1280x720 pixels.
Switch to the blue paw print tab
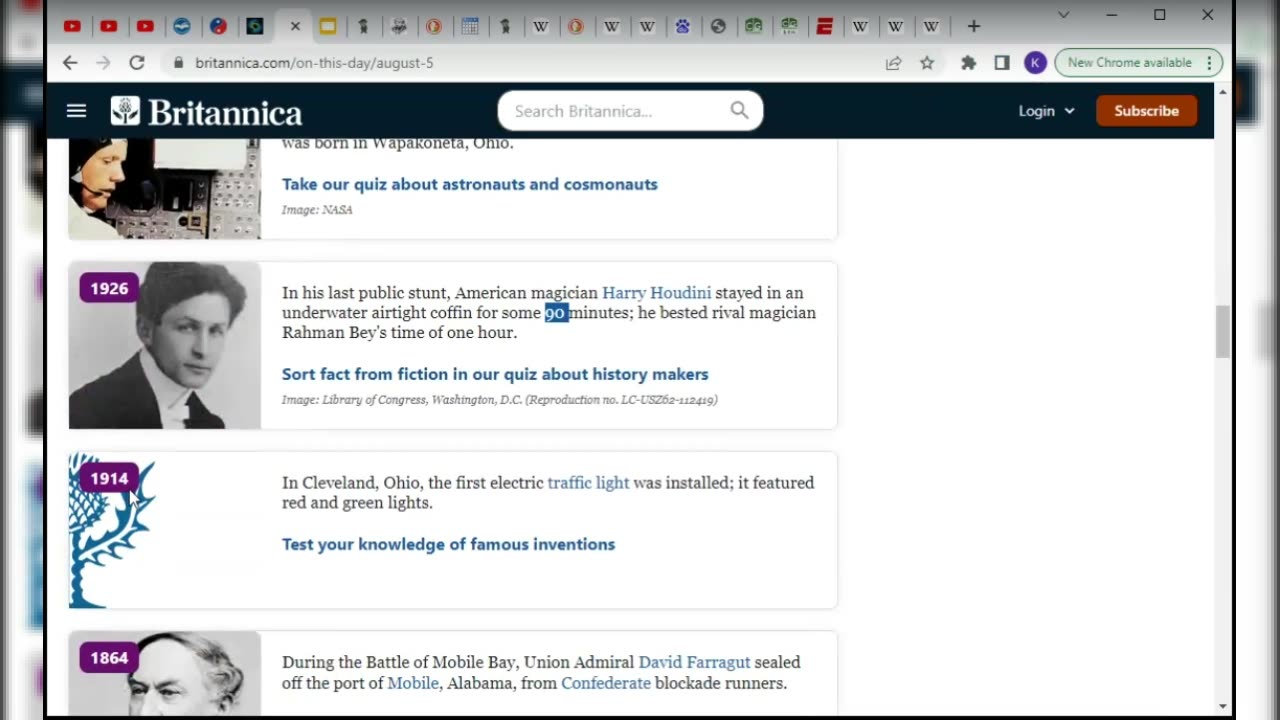click(x=683, y=27)
